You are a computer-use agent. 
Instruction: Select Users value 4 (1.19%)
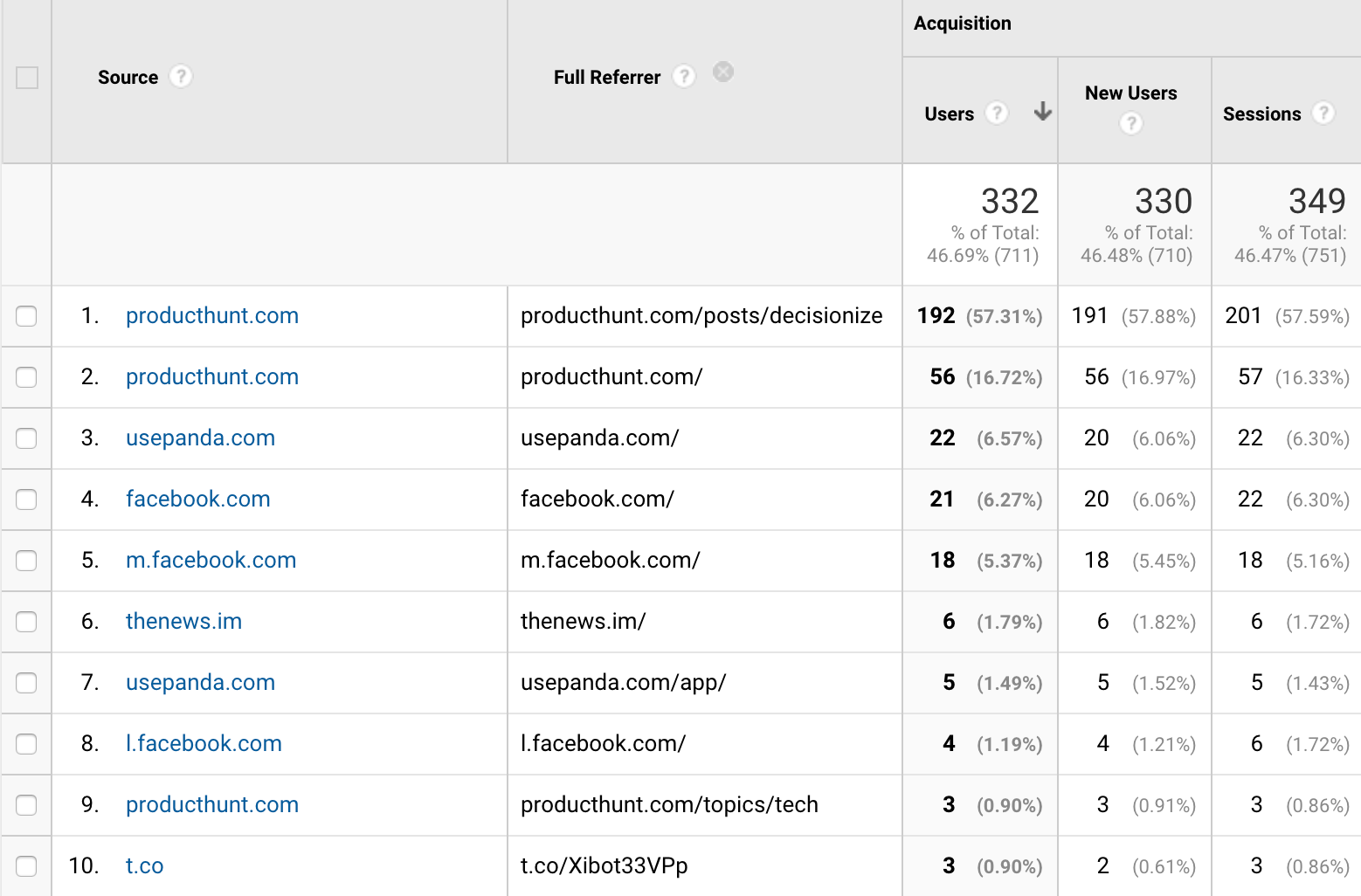pos(992,744)
